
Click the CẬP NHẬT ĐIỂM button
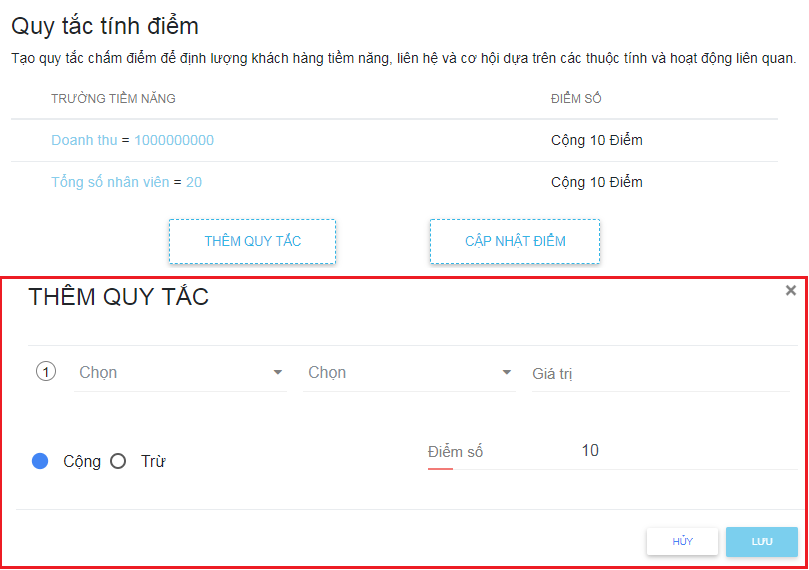coord(515,241)
